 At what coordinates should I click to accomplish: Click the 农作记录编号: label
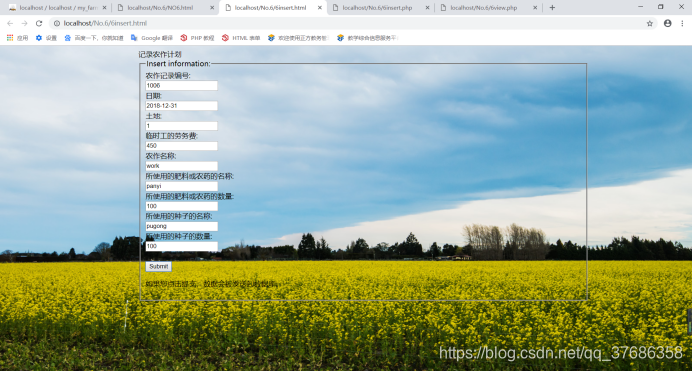[x=168, y=76]
